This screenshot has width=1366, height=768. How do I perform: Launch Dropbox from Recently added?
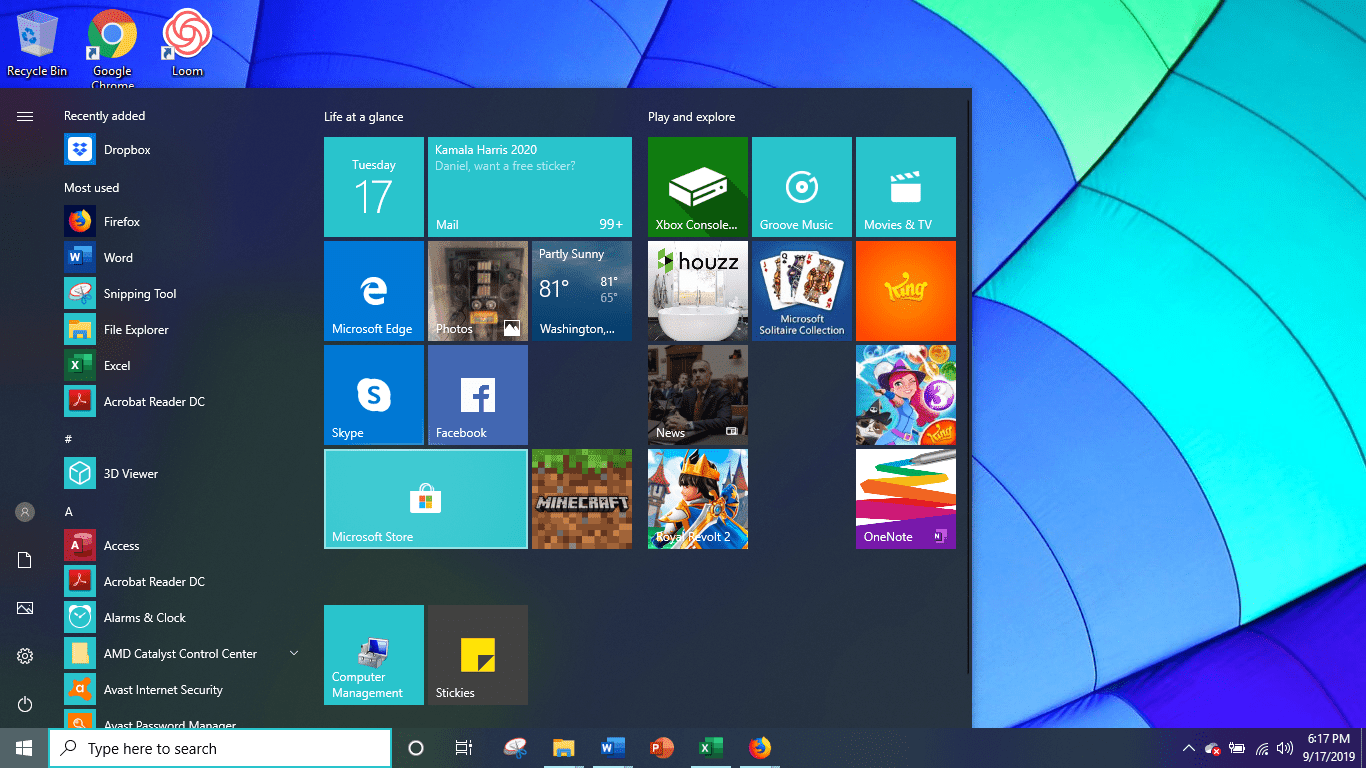[x=181, y=150]
